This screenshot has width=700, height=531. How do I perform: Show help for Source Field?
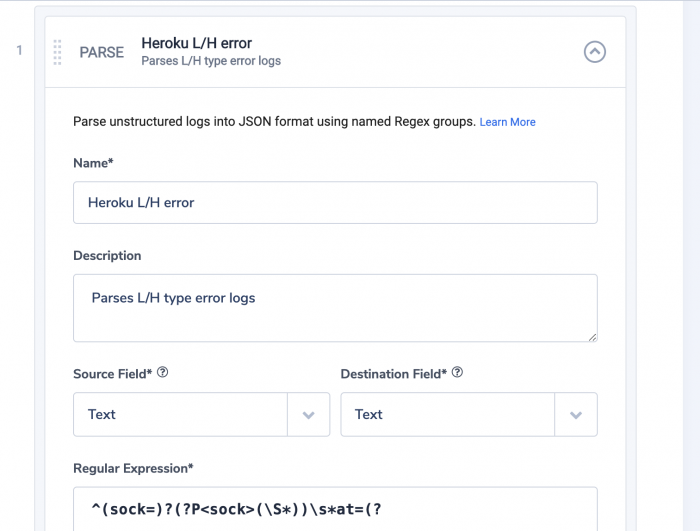[x=163, y=372]
